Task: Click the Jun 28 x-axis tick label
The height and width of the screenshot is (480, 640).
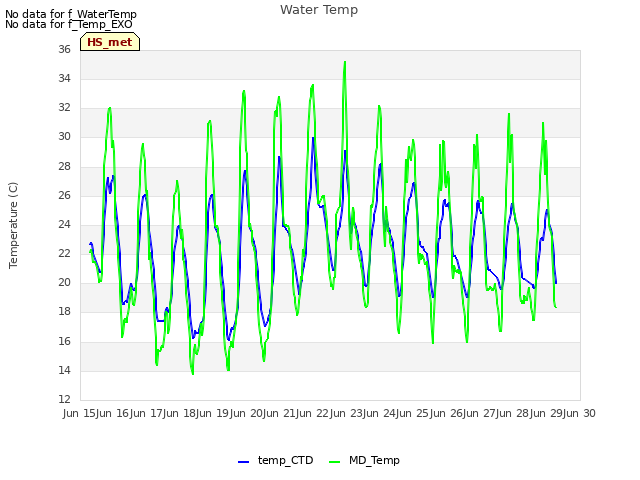Action: (x=514, y=413)
